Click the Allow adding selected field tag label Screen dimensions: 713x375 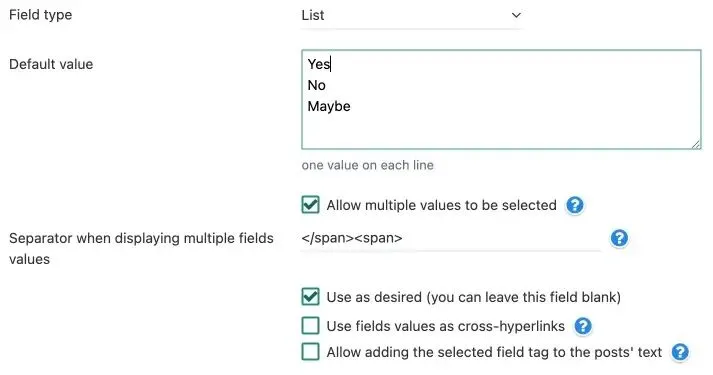coord(494,352)
